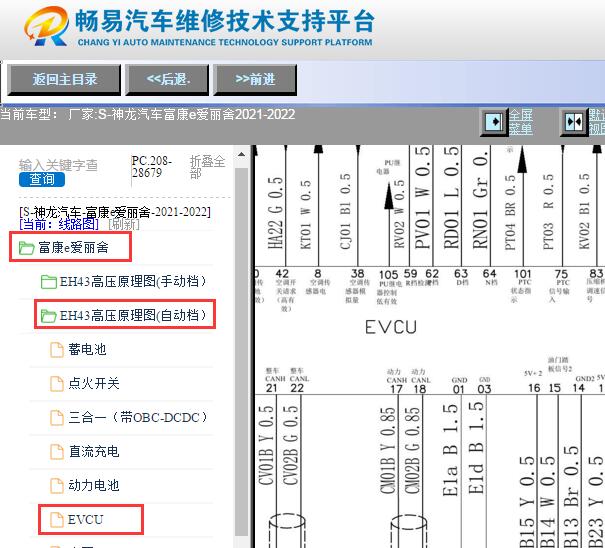
Task: Click wire label E1a B 1.5
Action: click(x=450, y=450)
